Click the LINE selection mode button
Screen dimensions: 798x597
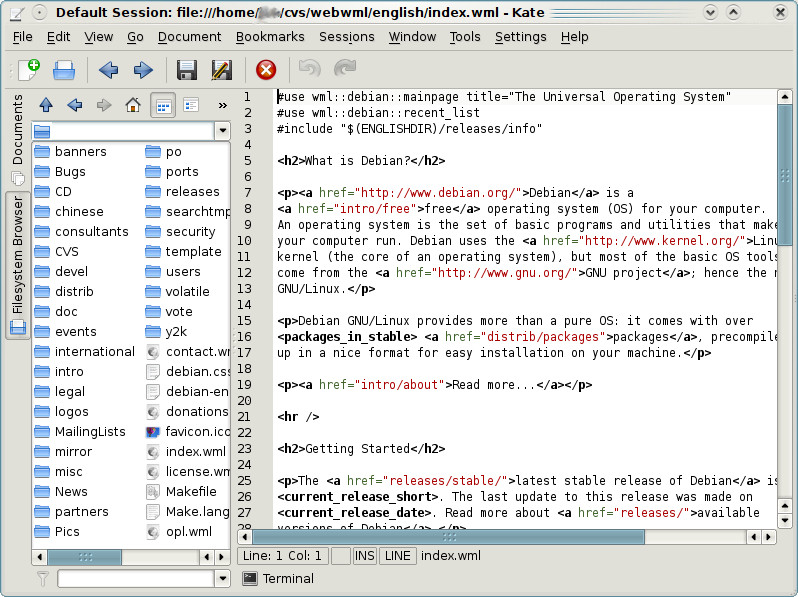pos(397,555)
